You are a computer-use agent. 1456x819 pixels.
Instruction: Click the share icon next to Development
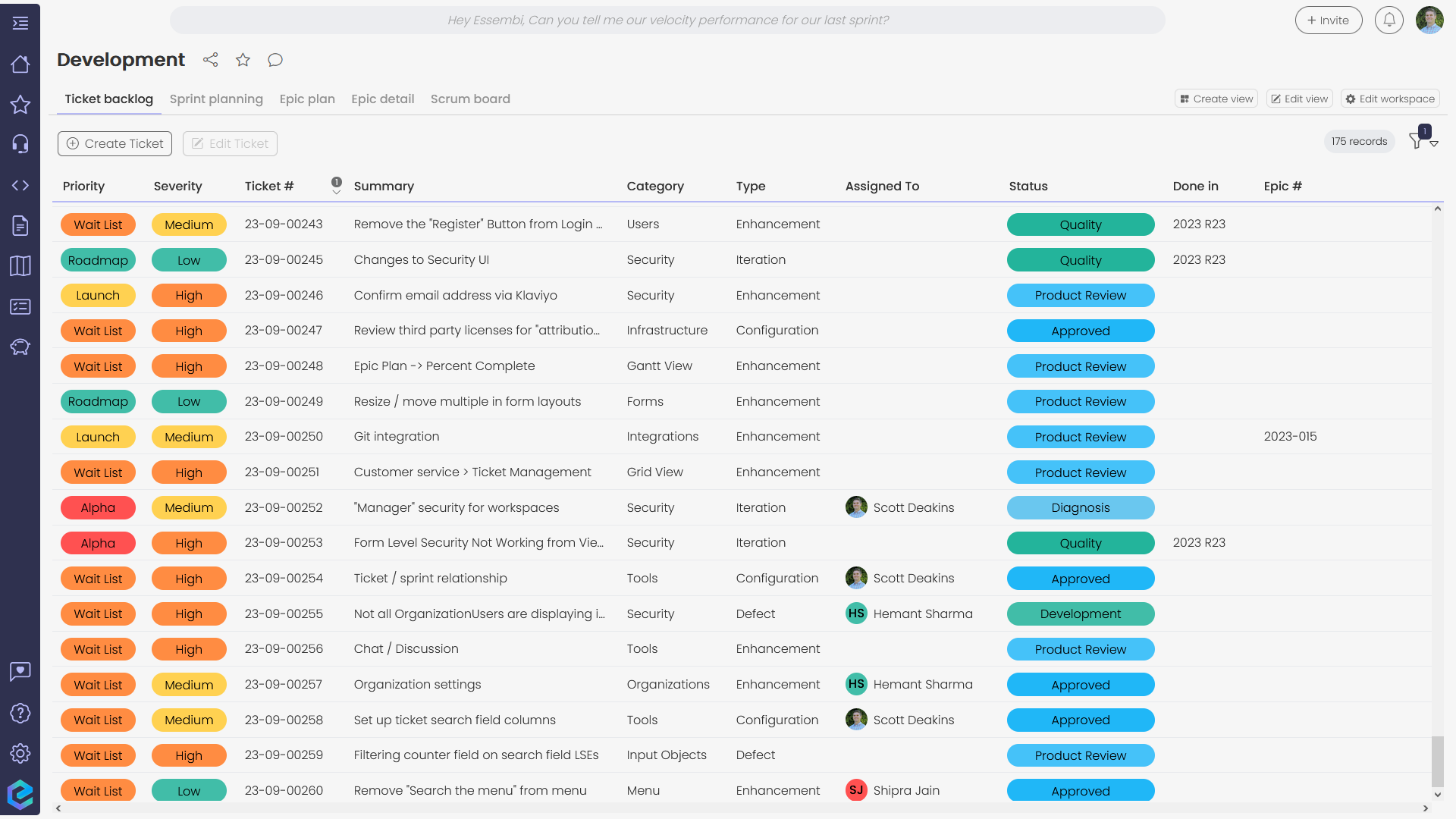point(211,60)
